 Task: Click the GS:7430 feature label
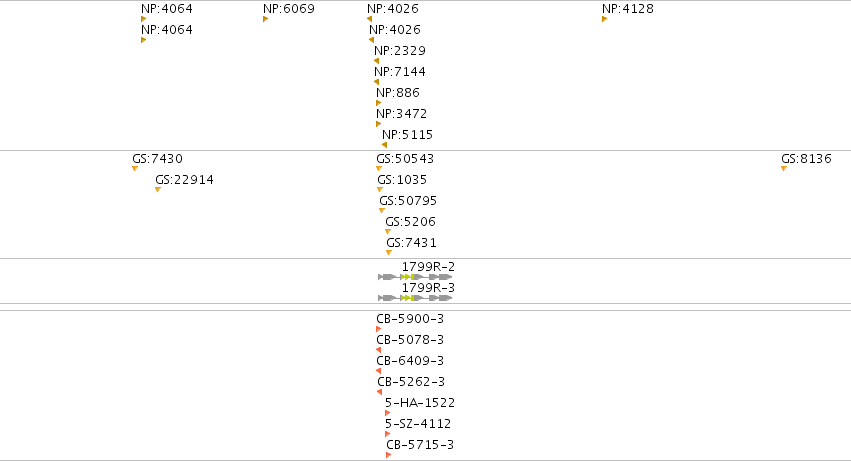coord(157,159)
